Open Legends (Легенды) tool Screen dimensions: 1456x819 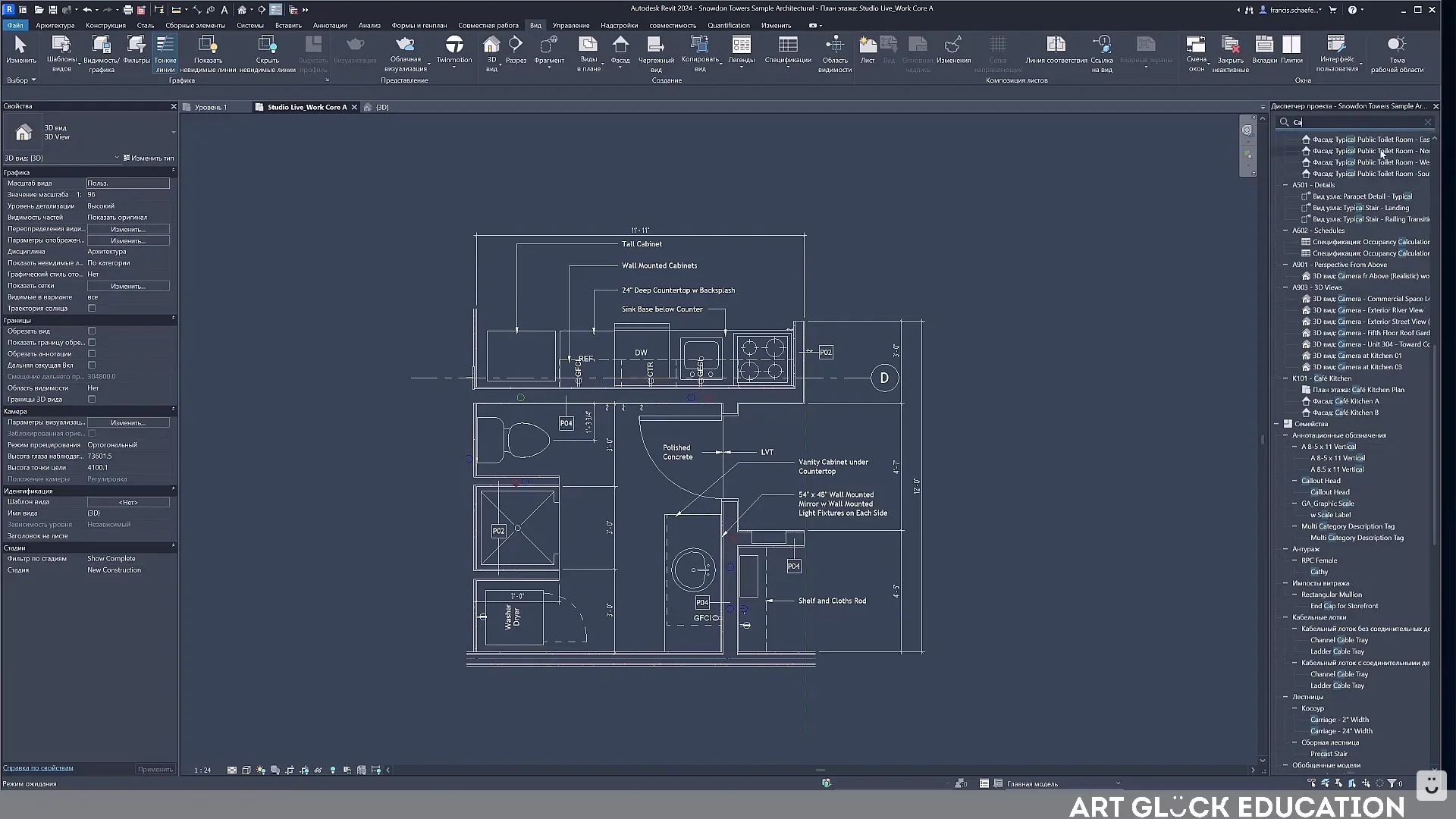[741, 50]
